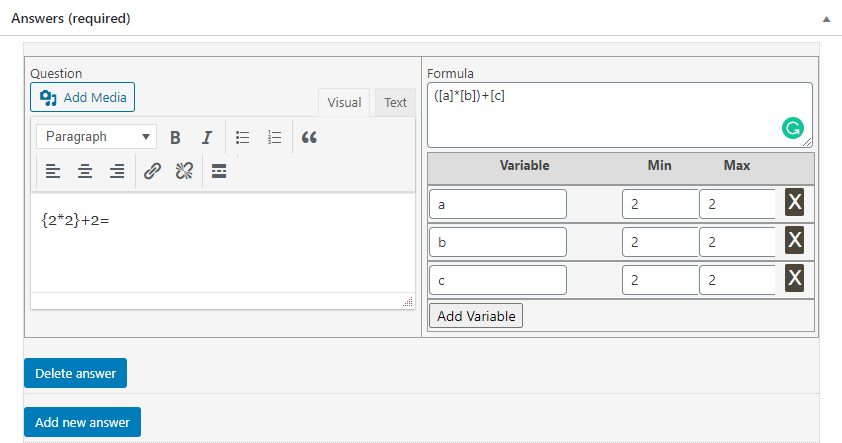Remove link using the unlink icon
This screenshot has height=443, width=842.
pos(184,171)
